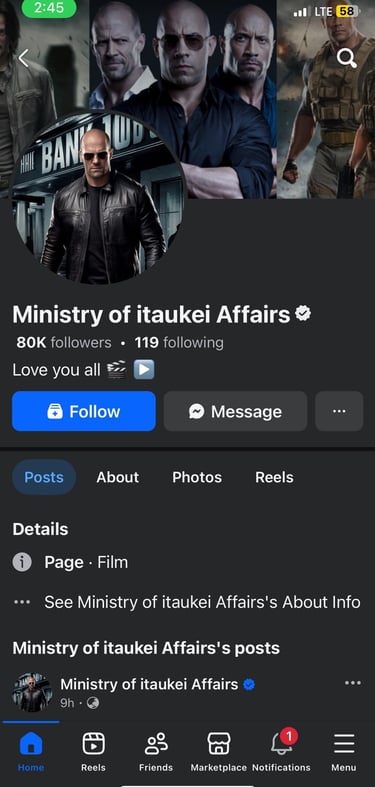The height and width of the screenshot is (787, 375).
Task: Open the search magnifier icon
Action: (346, 59)
